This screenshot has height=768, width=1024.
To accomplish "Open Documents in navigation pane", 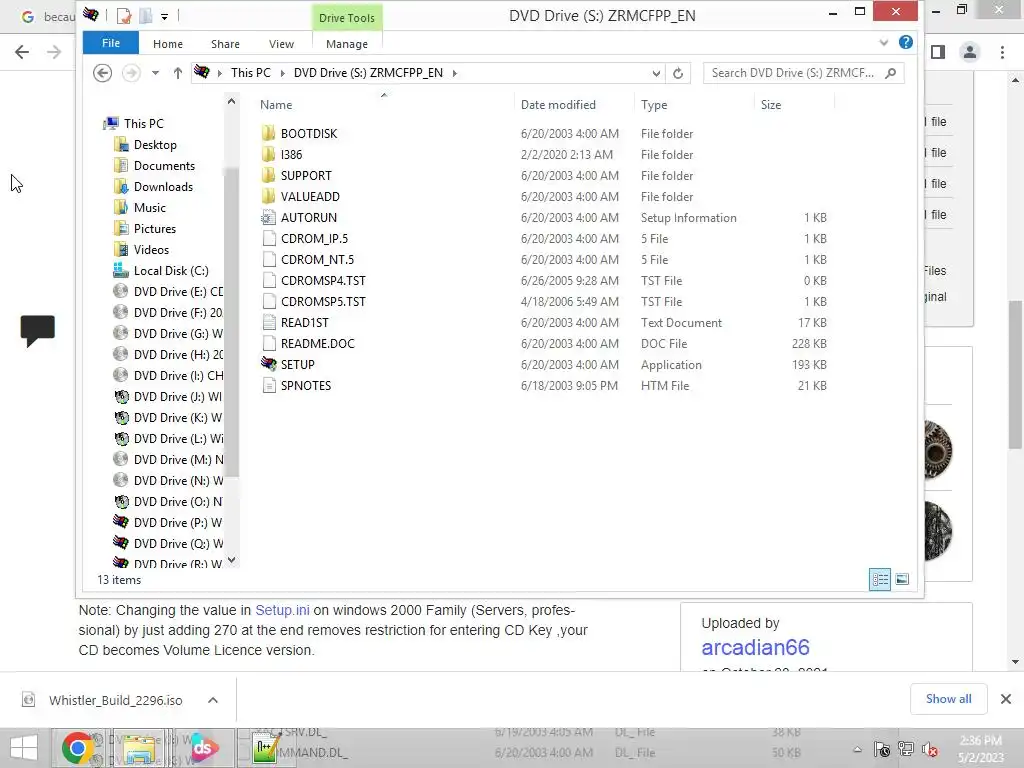I will [x=164, y=165].
